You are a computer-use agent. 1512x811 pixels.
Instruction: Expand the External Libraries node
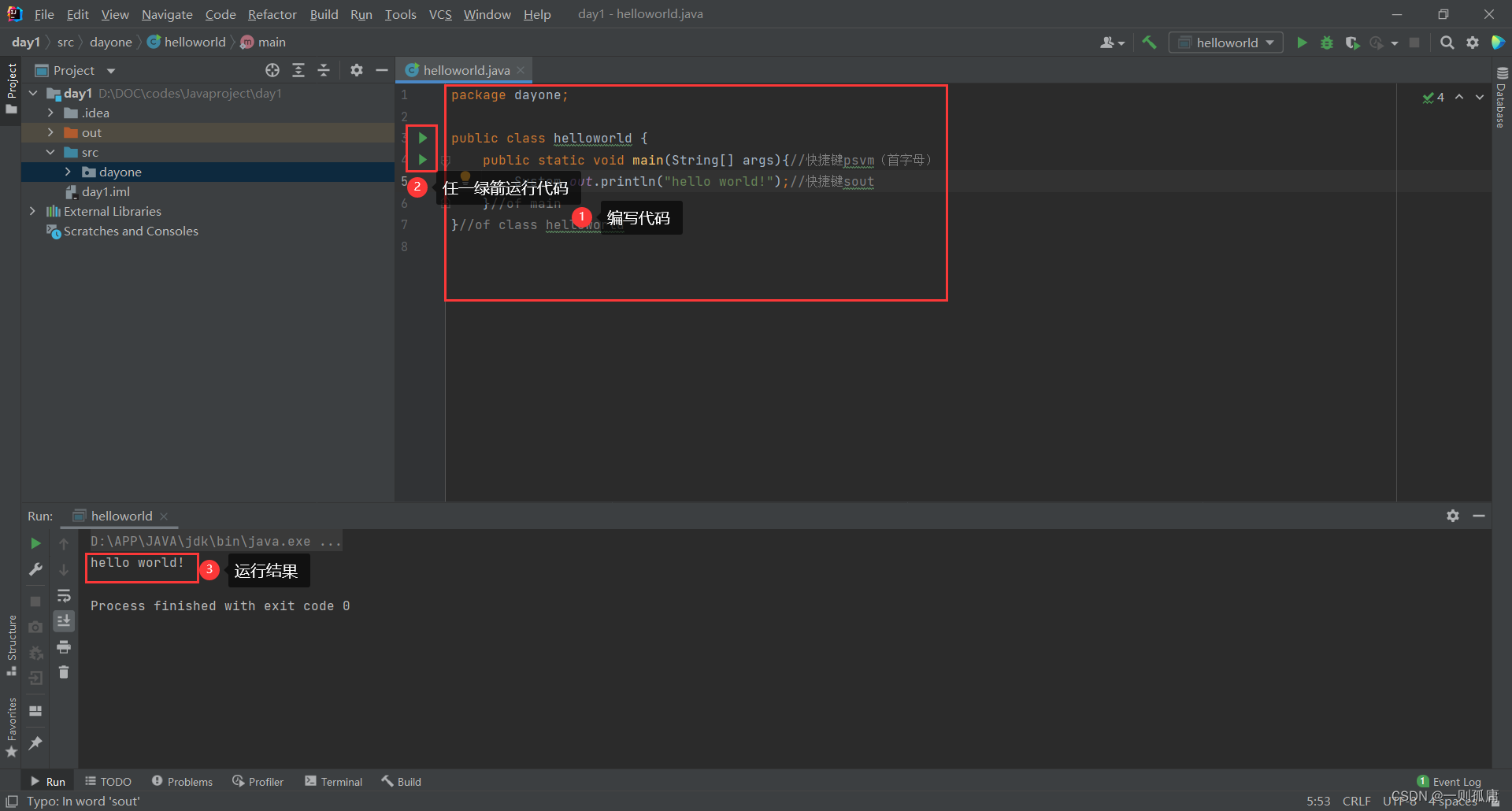(x=32, y=211)
